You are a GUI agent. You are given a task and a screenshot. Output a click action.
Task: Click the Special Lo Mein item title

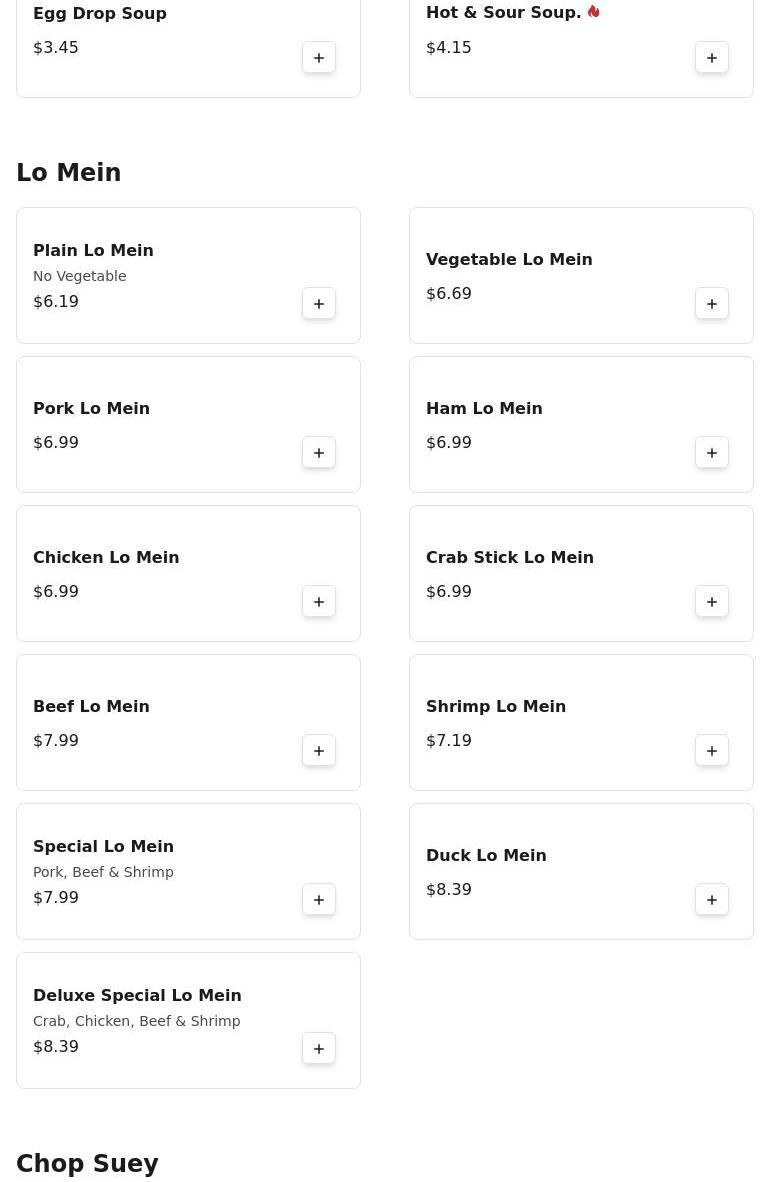click(x=103, y=846)
